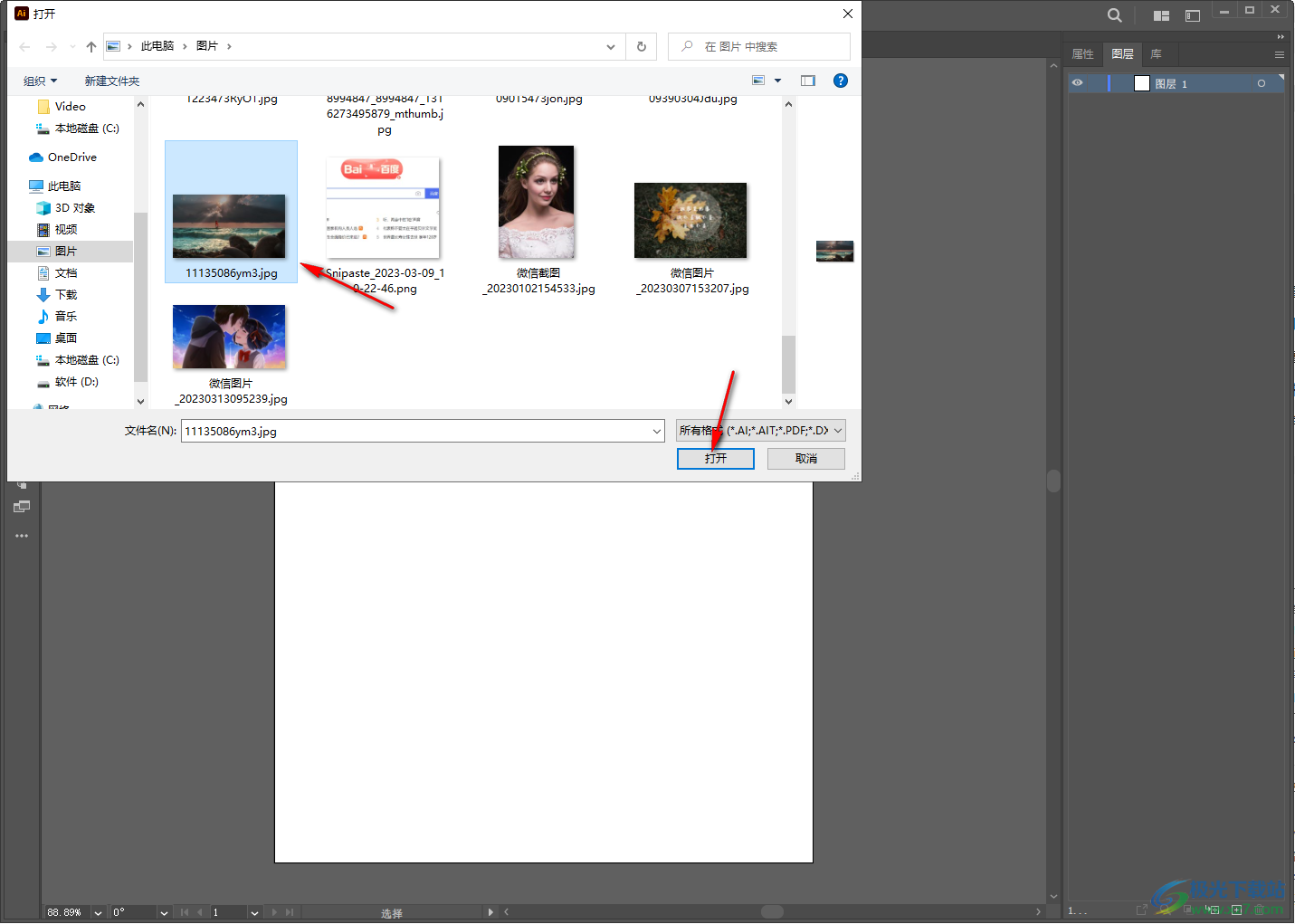This screenshot has width=1295, height=924.
Task: Open the zoom level dropdown at 88.89%
Action: tap(99, 912)
